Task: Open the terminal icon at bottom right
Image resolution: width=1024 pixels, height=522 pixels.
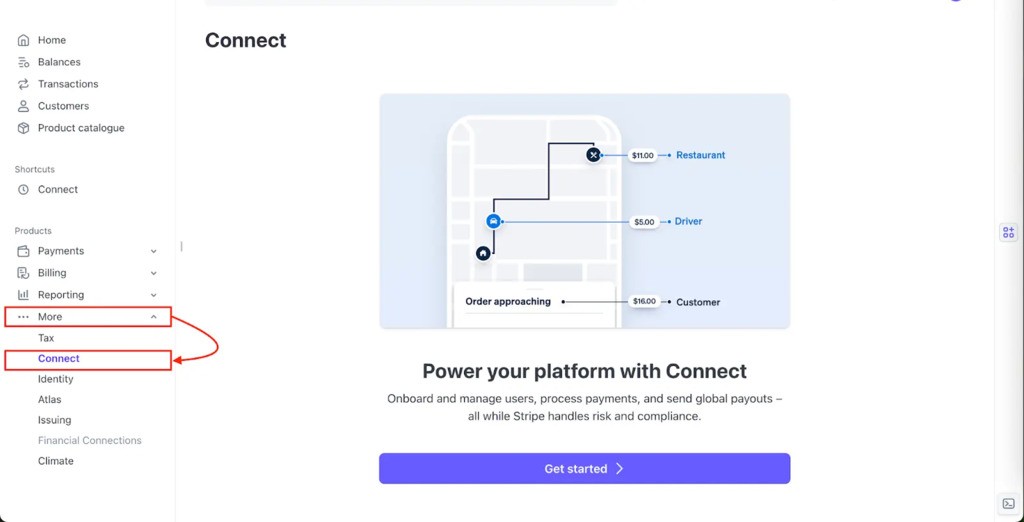Action: point(1008,503)
